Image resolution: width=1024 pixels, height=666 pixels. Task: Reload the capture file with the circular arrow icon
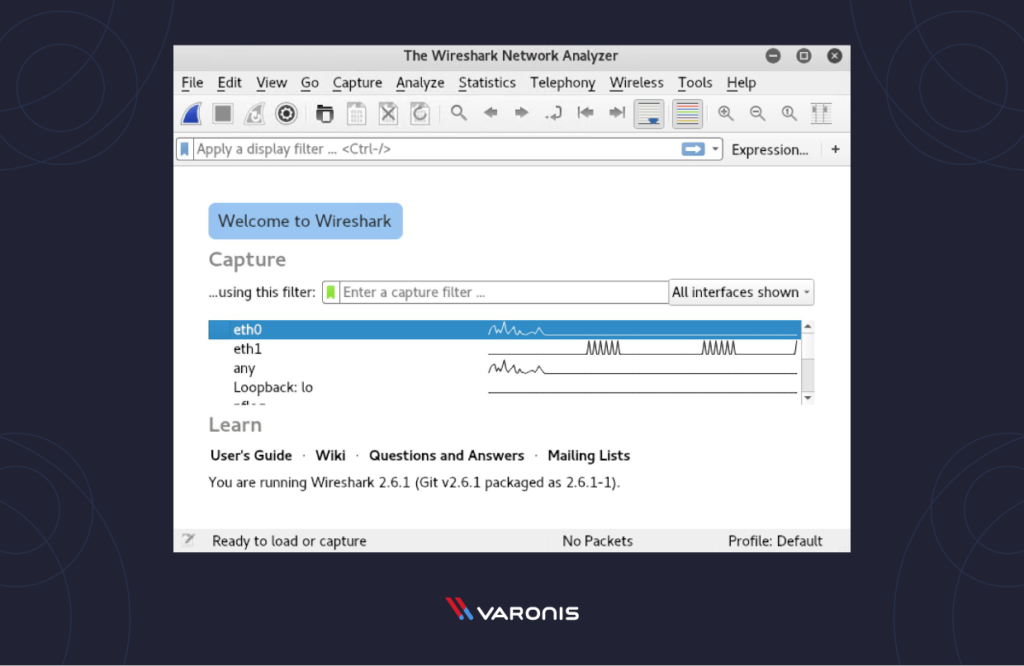click(420, 113)
